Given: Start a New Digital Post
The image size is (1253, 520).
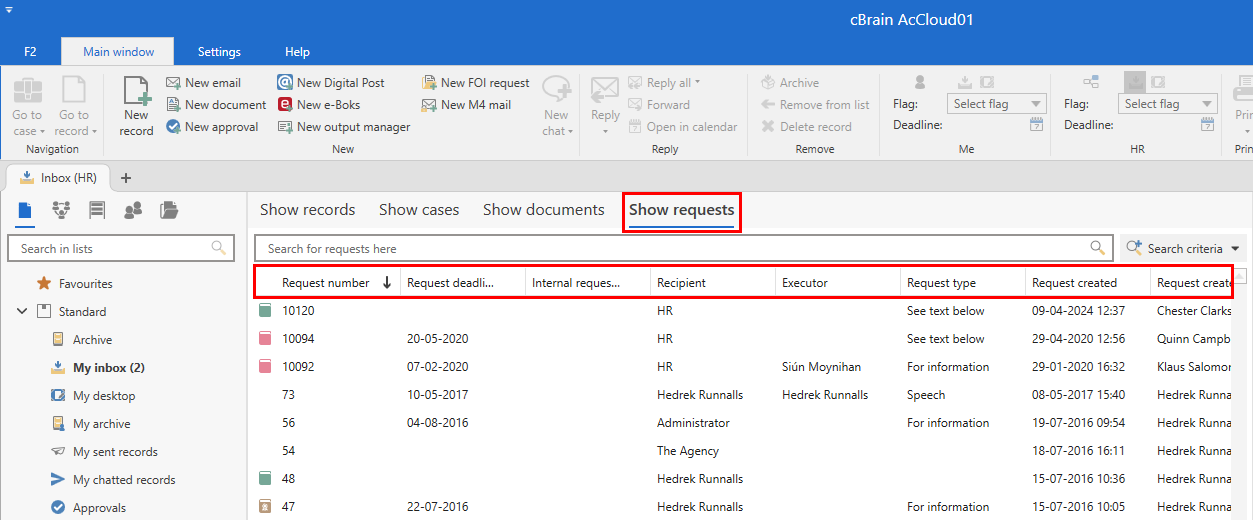Looking at the screenshot, I should [x=285, y=83].
